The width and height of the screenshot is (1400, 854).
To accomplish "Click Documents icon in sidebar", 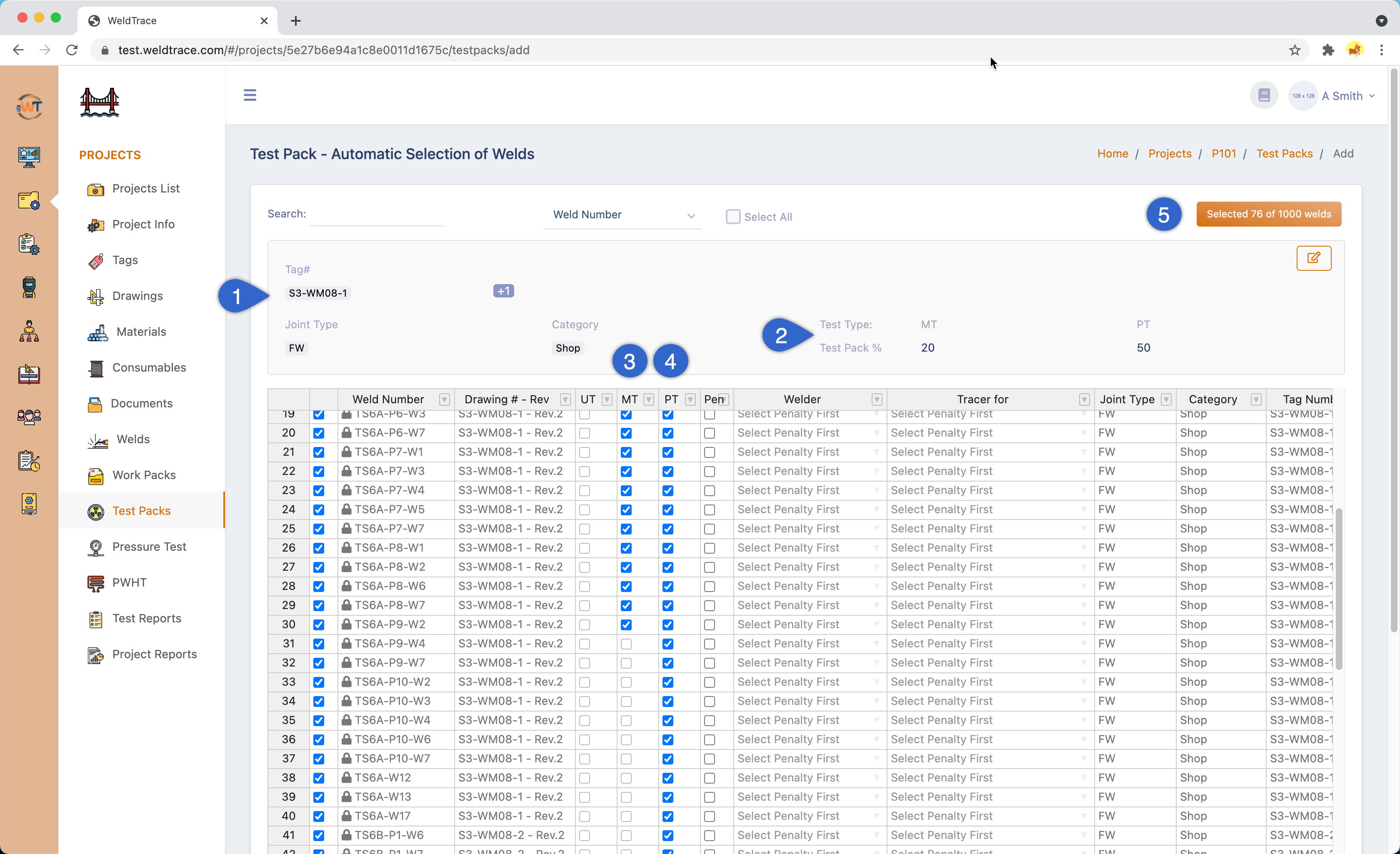I will [95, 404].
